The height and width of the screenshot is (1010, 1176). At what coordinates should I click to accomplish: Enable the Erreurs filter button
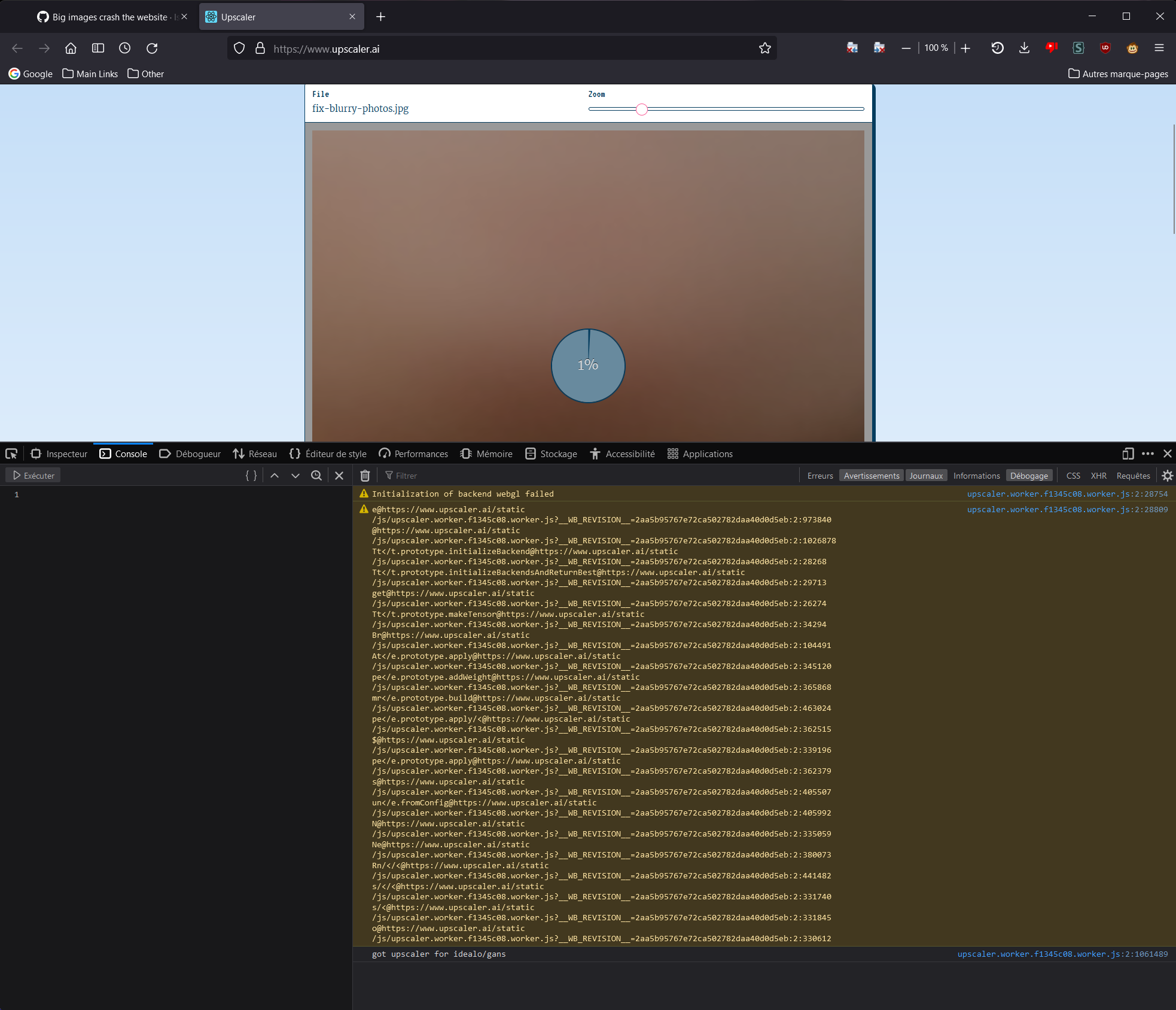point(819,476)
